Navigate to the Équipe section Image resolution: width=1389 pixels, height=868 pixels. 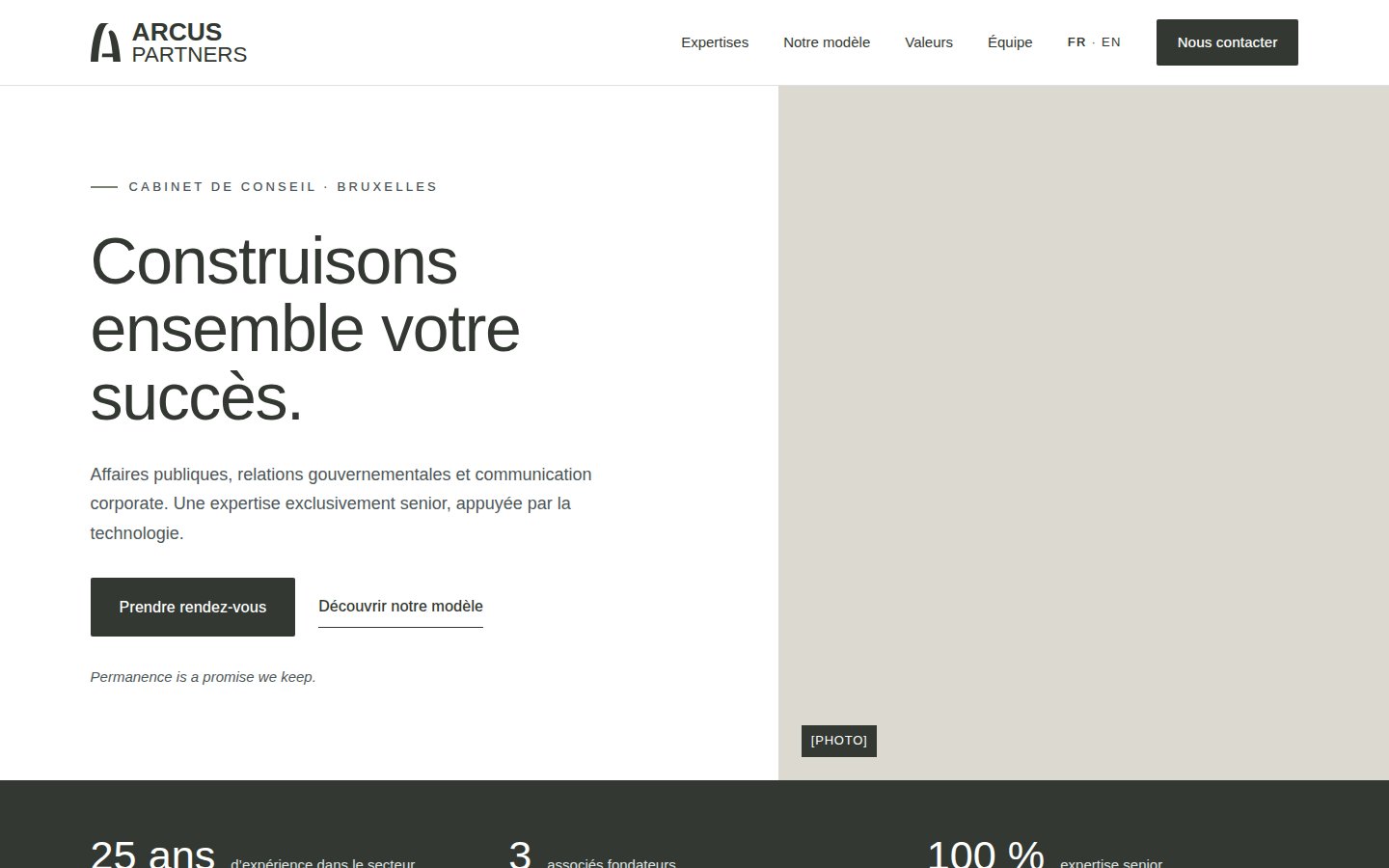tap(1010, 42)
